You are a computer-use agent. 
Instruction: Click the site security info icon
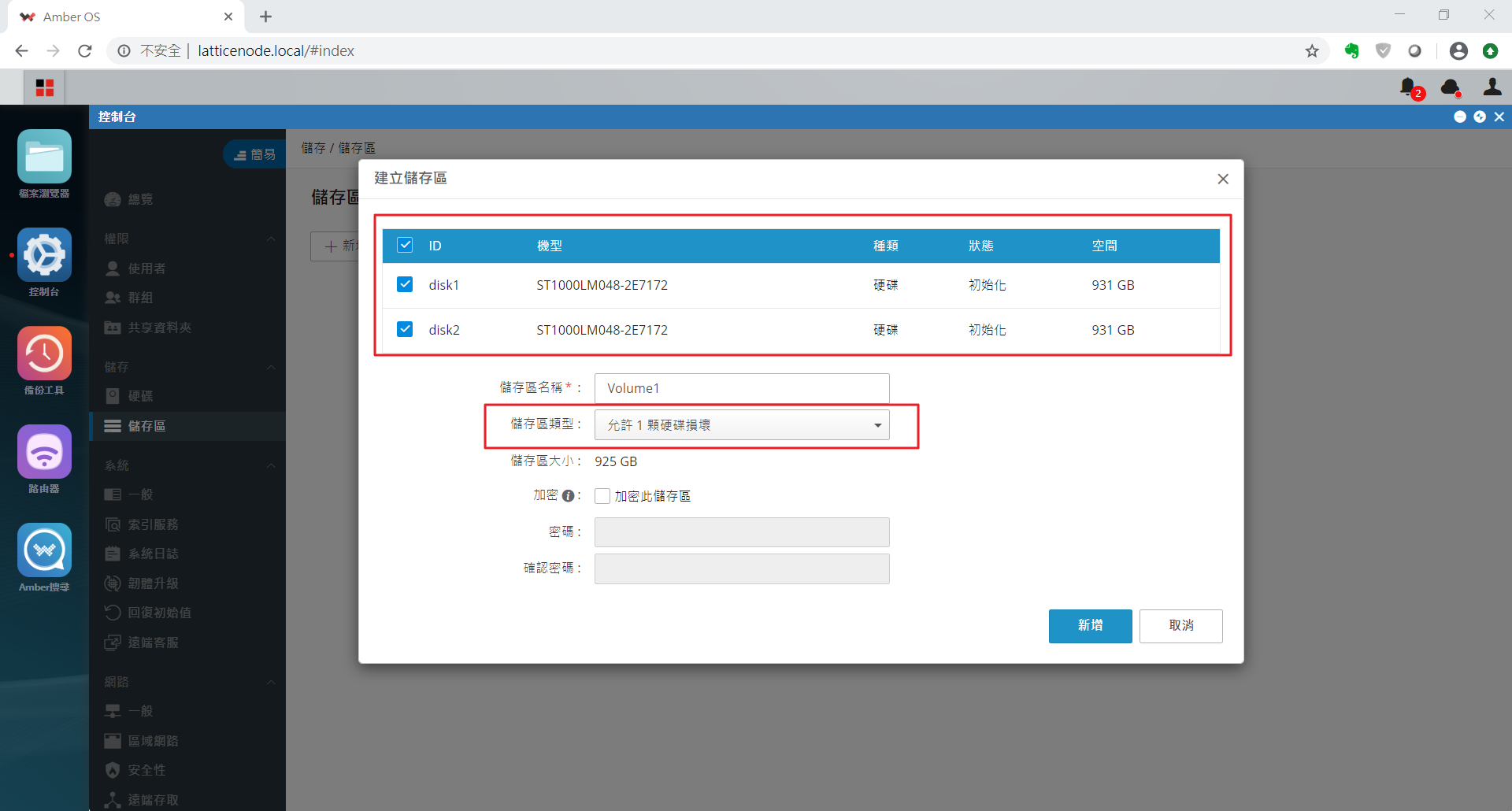pos(124,50)
